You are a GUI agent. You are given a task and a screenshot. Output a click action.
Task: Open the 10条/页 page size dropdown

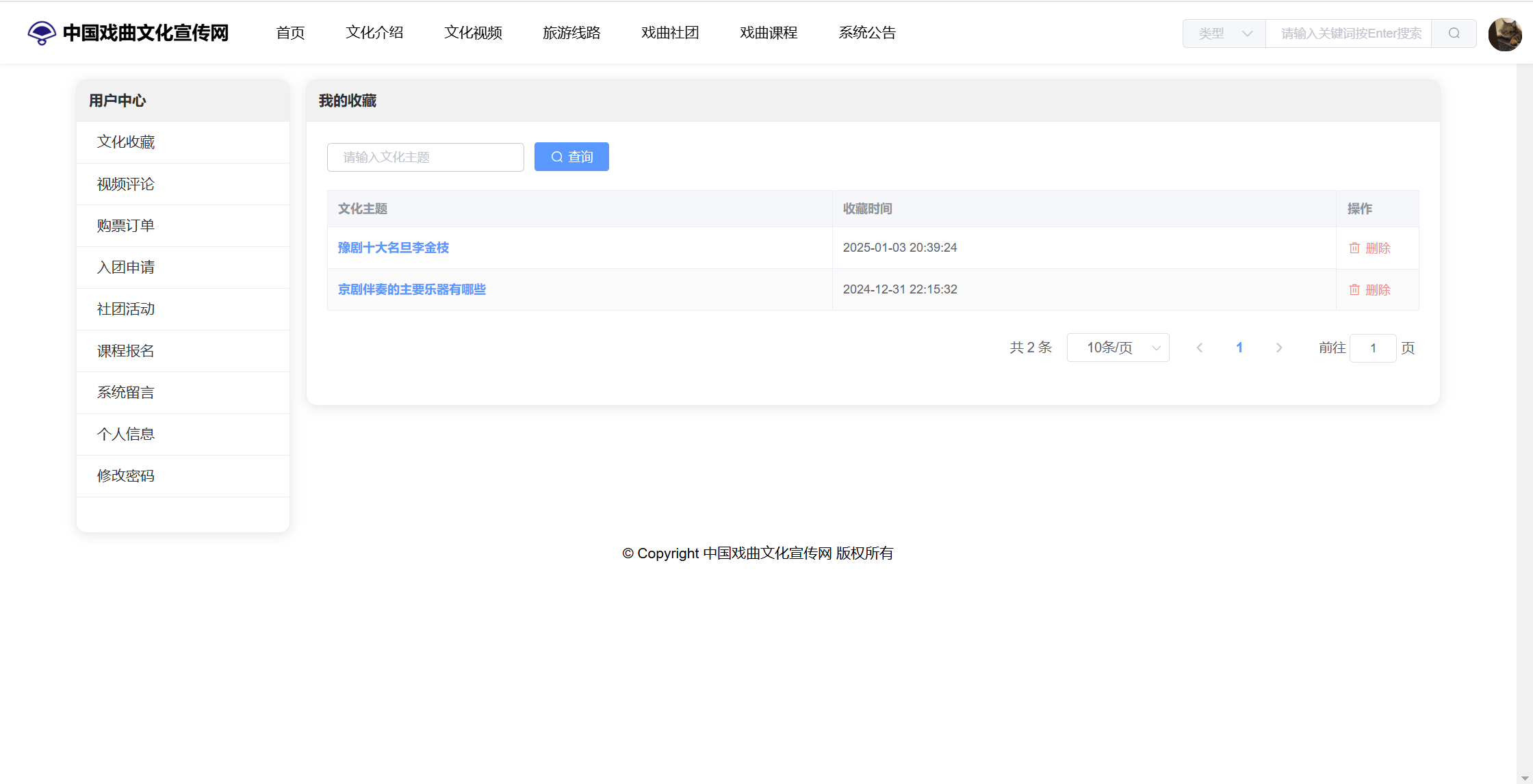1118,348
